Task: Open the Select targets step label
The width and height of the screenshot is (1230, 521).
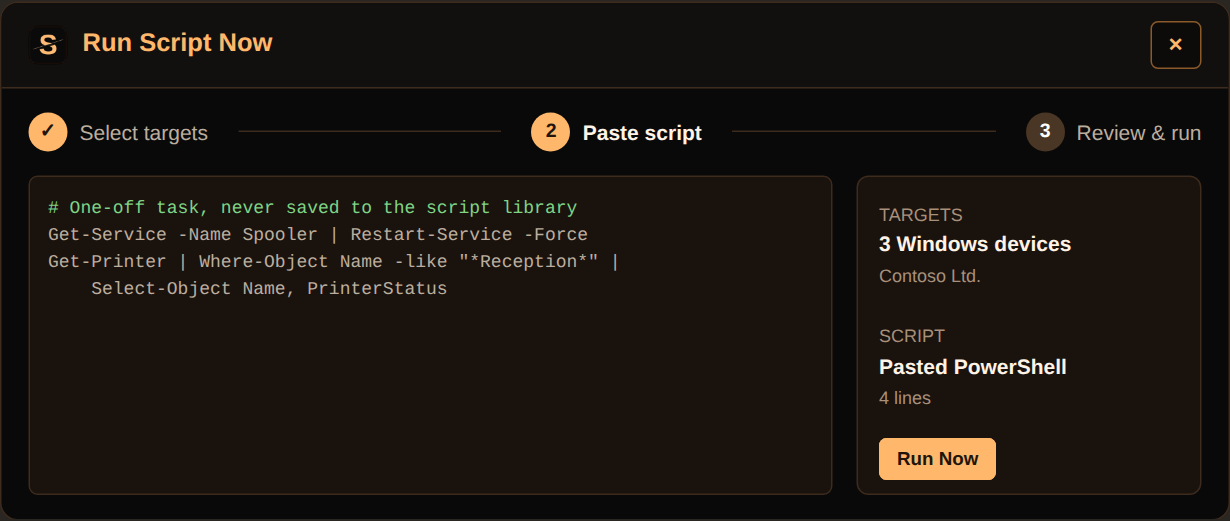Action: pos(144,133)
